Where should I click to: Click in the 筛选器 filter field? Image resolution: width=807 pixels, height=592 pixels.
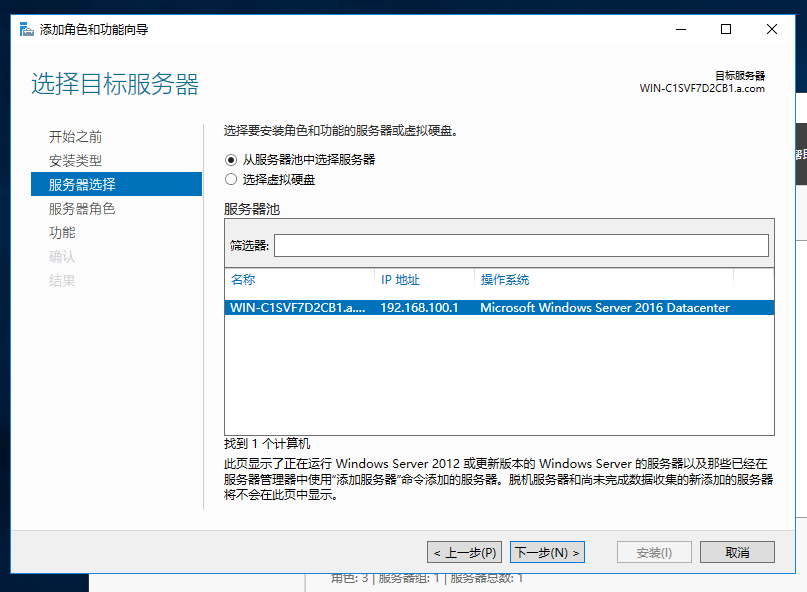tap(521, 246)
